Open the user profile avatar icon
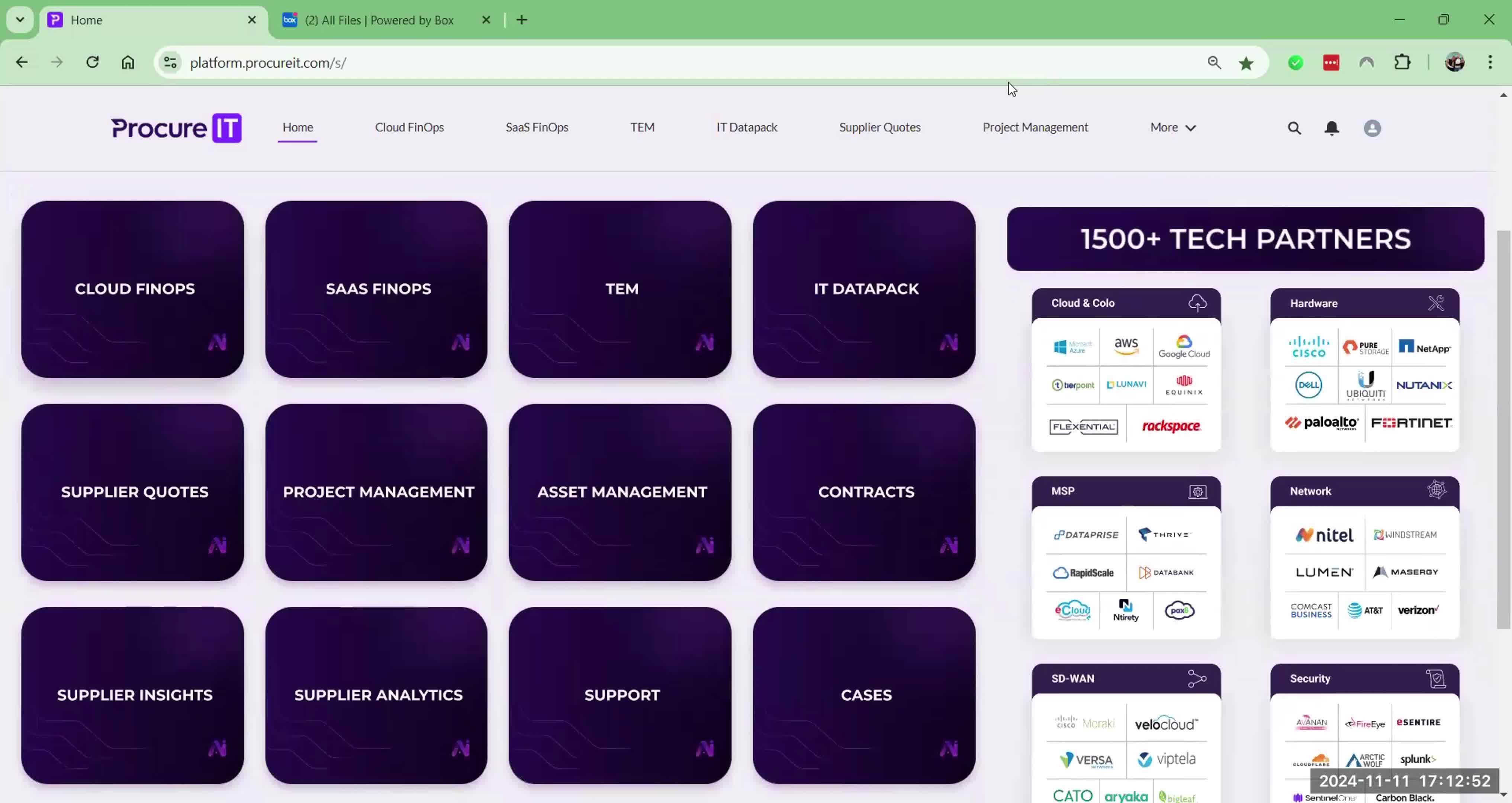Image resolution: width=1512 pixels, height=803 pixels. pos(1372,128)
